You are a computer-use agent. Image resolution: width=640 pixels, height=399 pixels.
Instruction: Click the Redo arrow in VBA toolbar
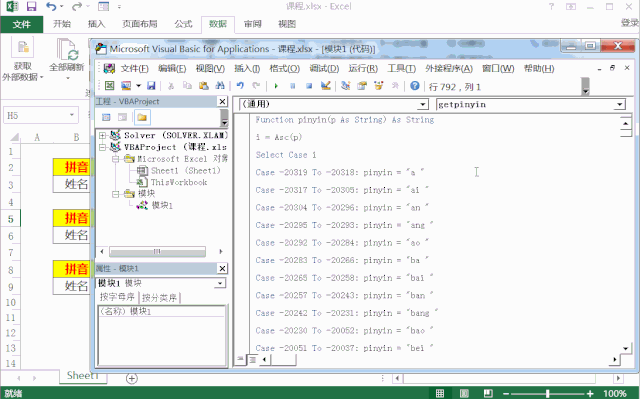tap(256, 86)
